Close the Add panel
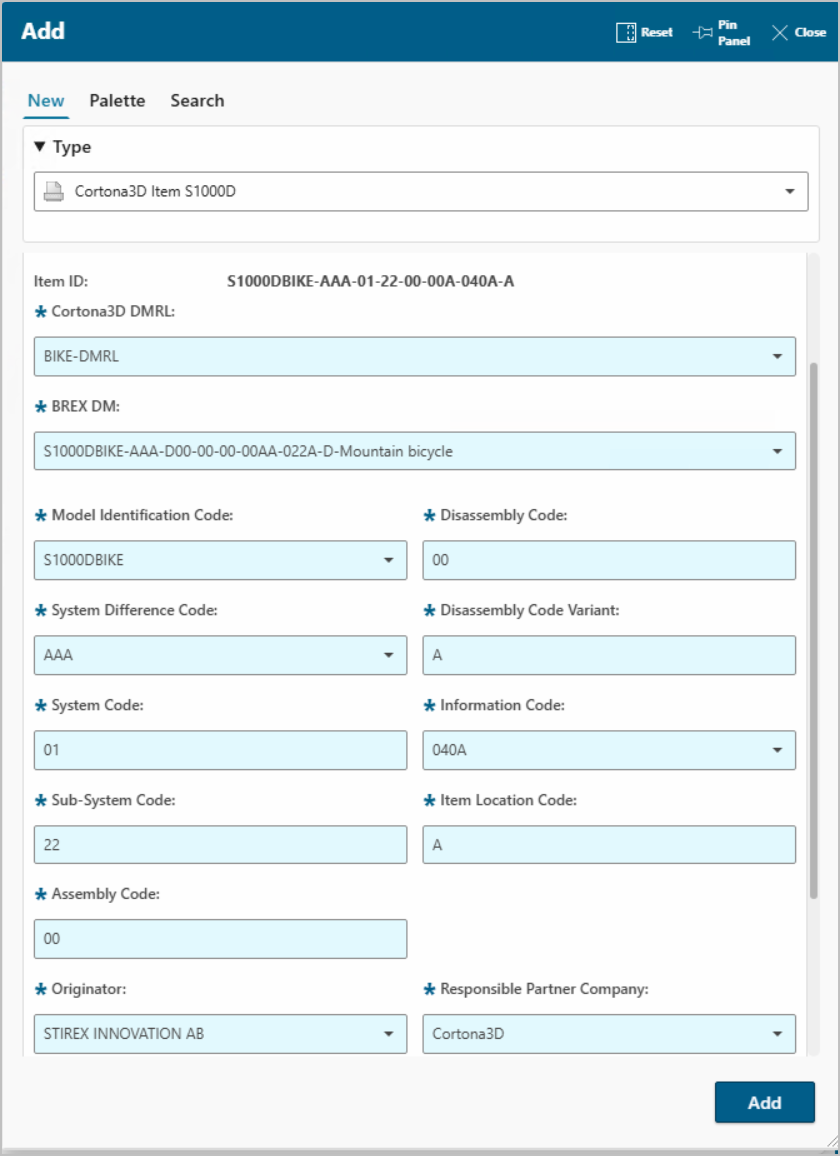Viewport: 840px width, 1156px height. click(780, 33)
